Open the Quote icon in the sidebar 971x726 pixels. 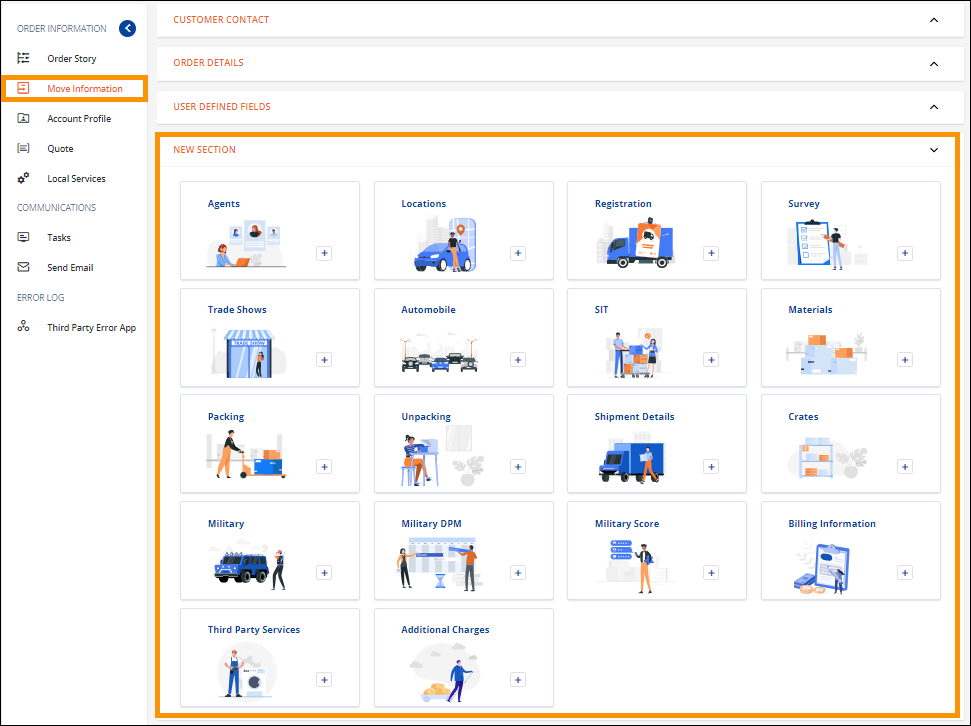pyautogui.click(x=23, y=148)
